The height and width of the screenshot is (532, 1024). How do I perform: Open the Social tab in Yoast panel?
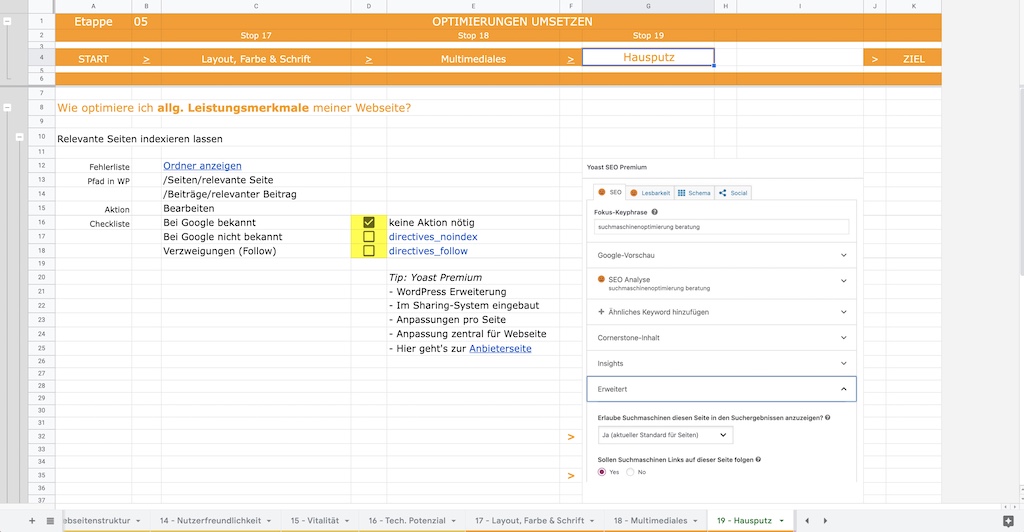733,193
